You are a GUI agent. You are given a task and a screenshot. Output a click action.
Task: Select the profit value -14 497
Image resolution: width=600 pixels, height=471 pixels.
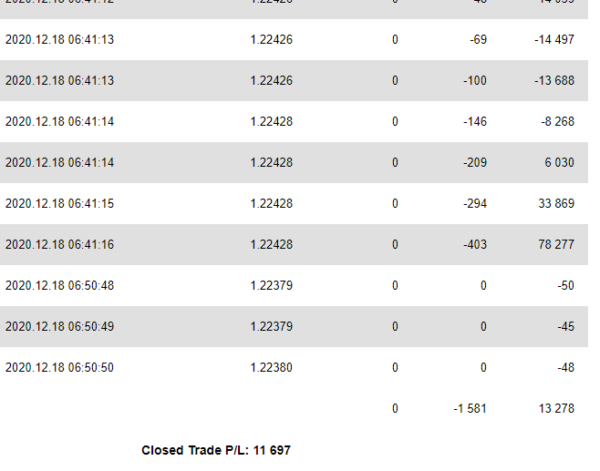(x=554, y=40)
